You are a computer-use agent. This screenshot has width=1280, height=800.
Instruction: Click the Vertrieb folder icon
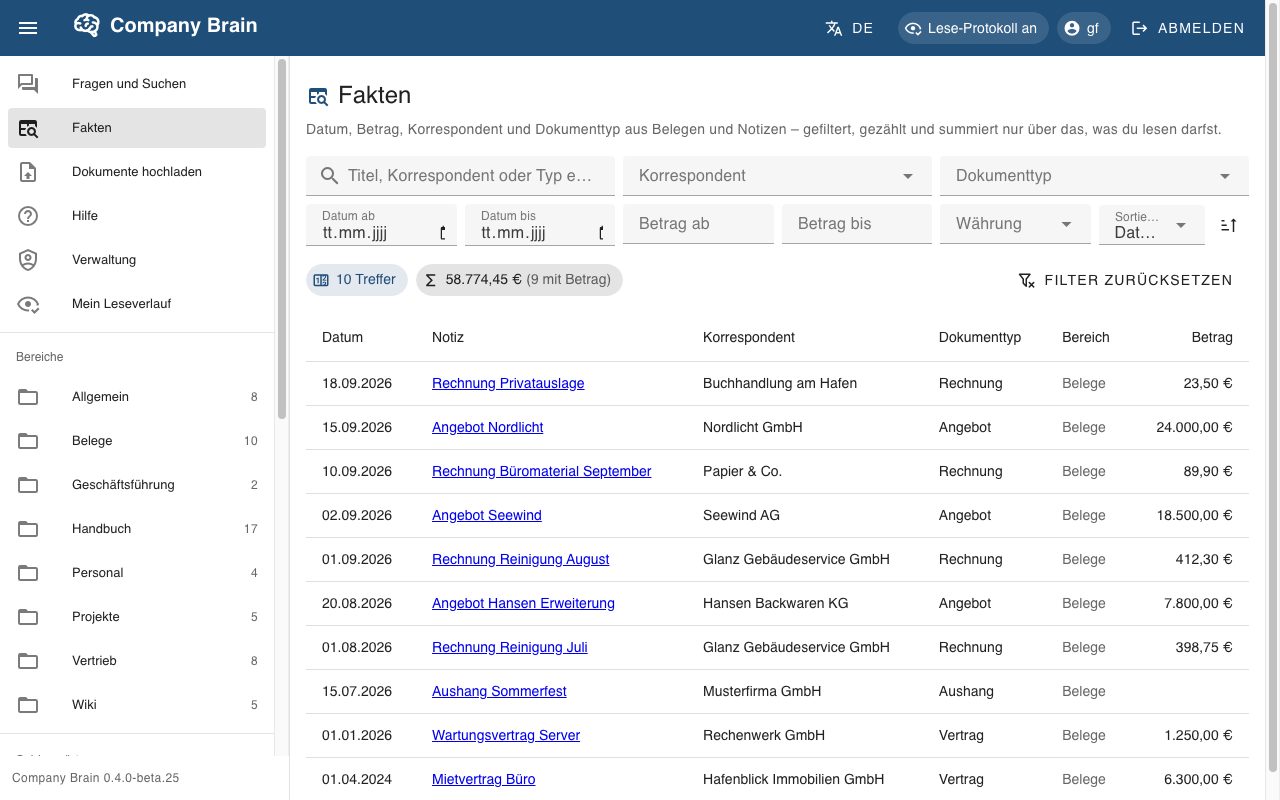click(28, 661)
